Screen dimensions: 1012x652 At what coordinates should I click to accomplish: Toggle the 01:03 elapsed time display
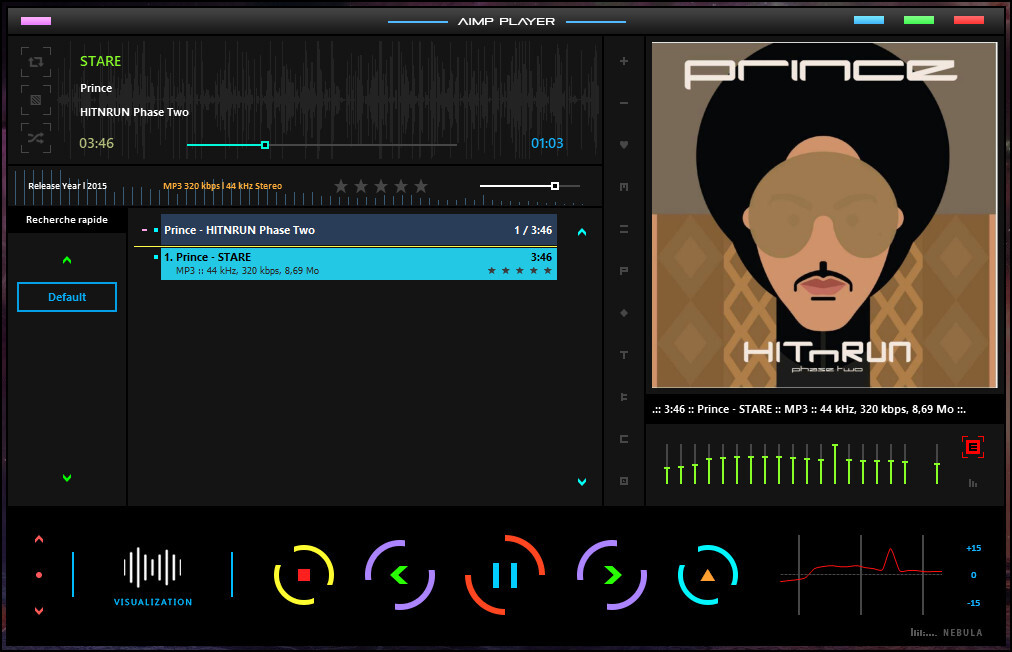click(547, 143)
